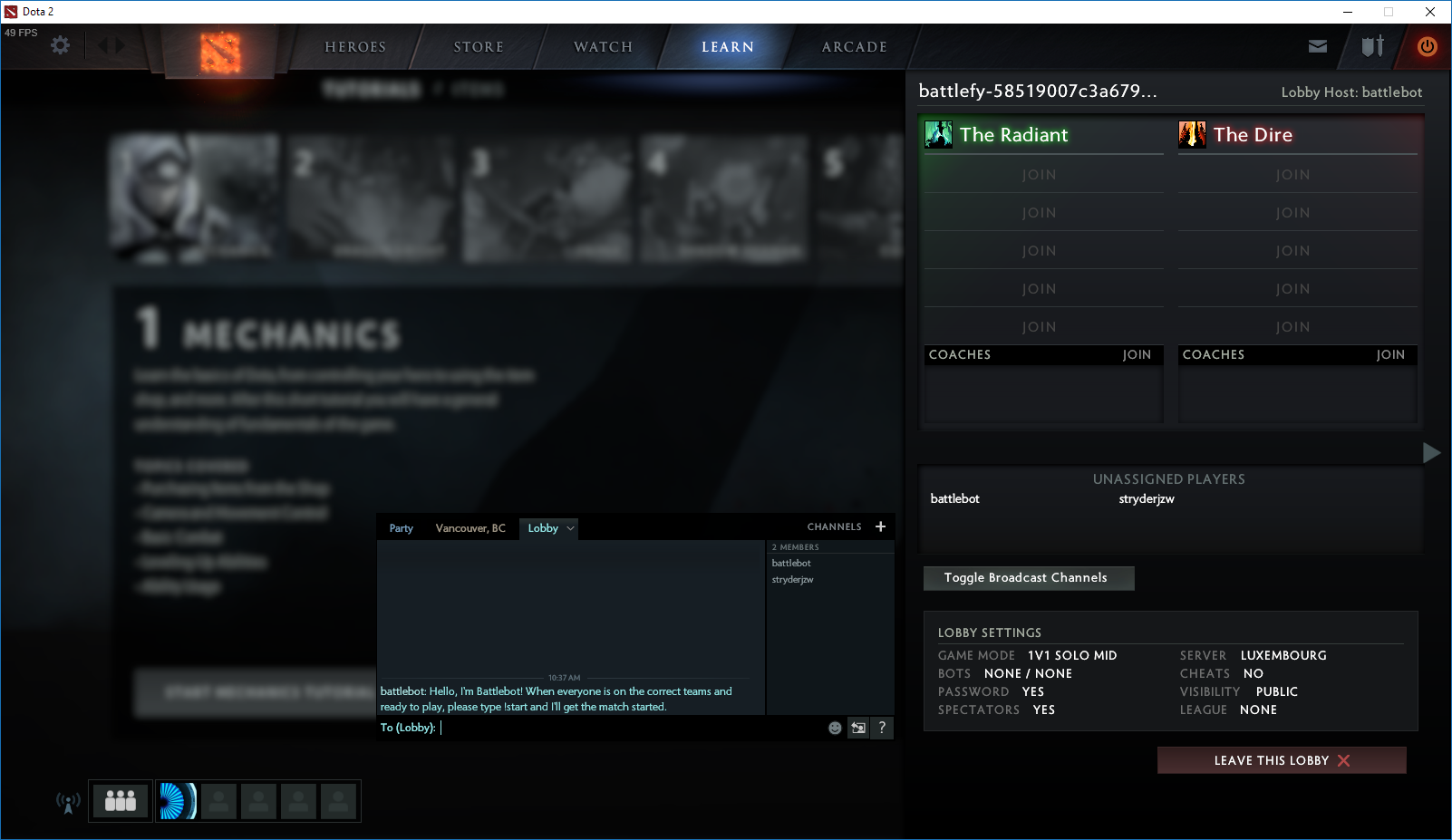Invite to the first empty party slot
This screenshot has width=1452, height=840.
(x=218, y=801)
